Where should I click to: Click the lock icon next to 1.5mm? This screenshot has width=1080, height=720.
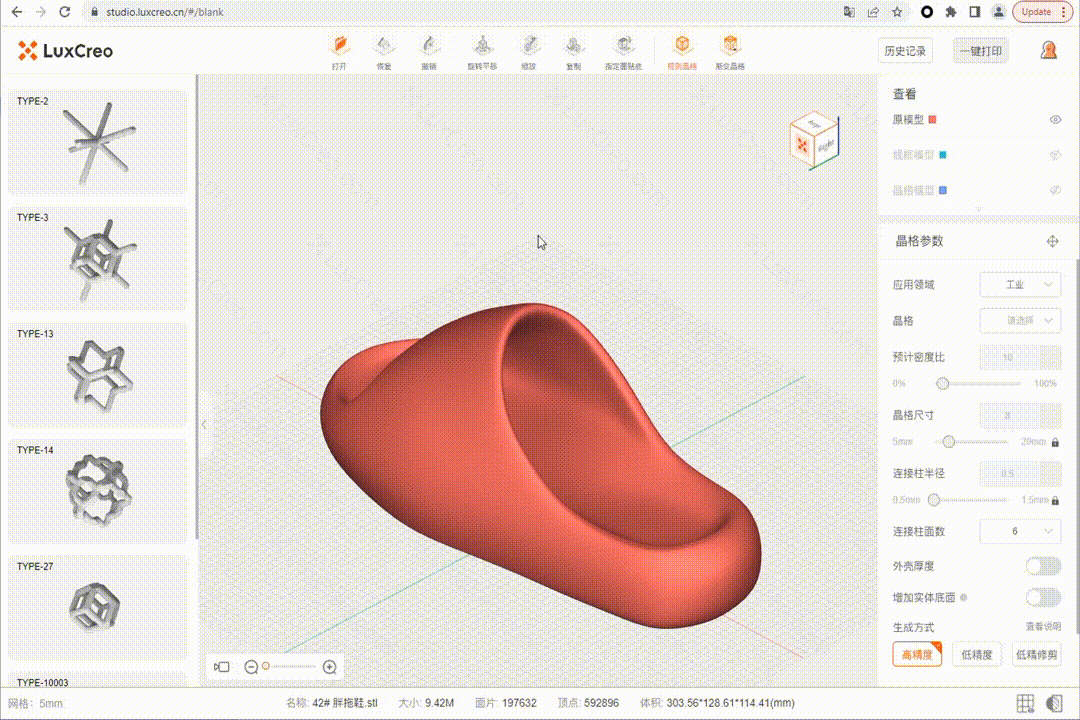pos(1055,500)
